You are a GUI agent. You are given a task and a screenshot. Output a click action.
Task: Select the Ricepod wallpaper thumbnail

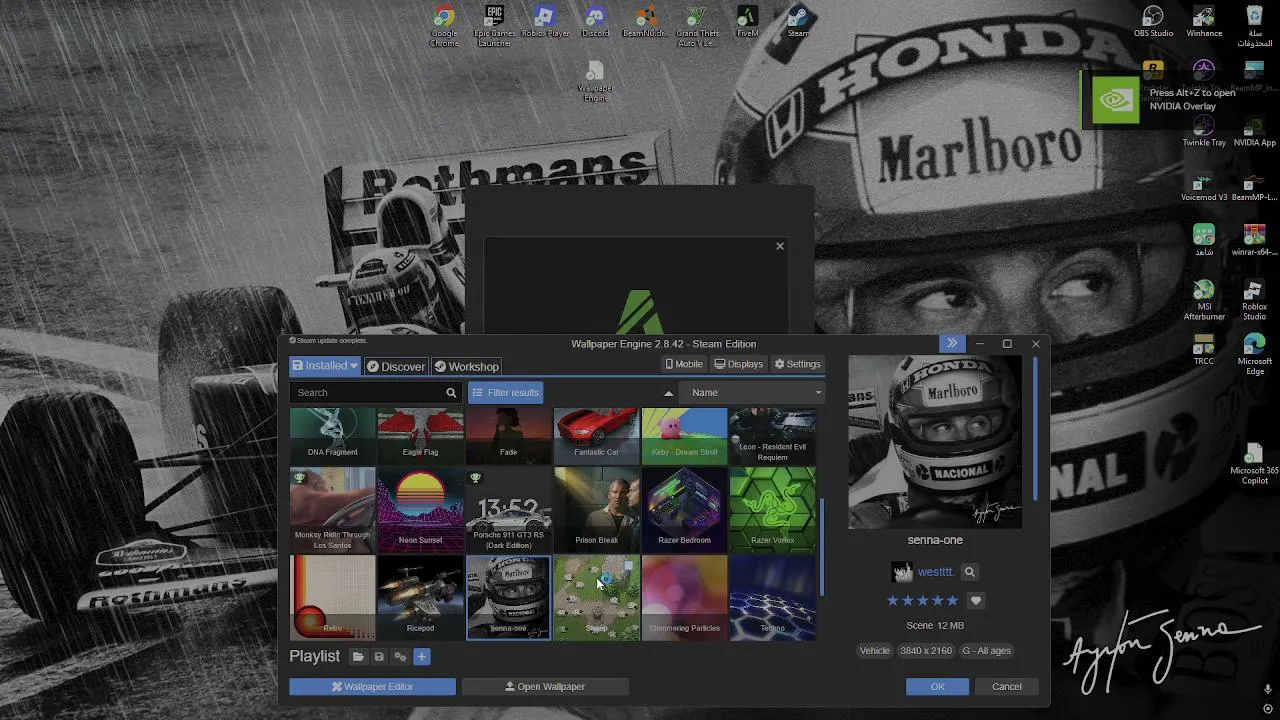tap(420, 597)
